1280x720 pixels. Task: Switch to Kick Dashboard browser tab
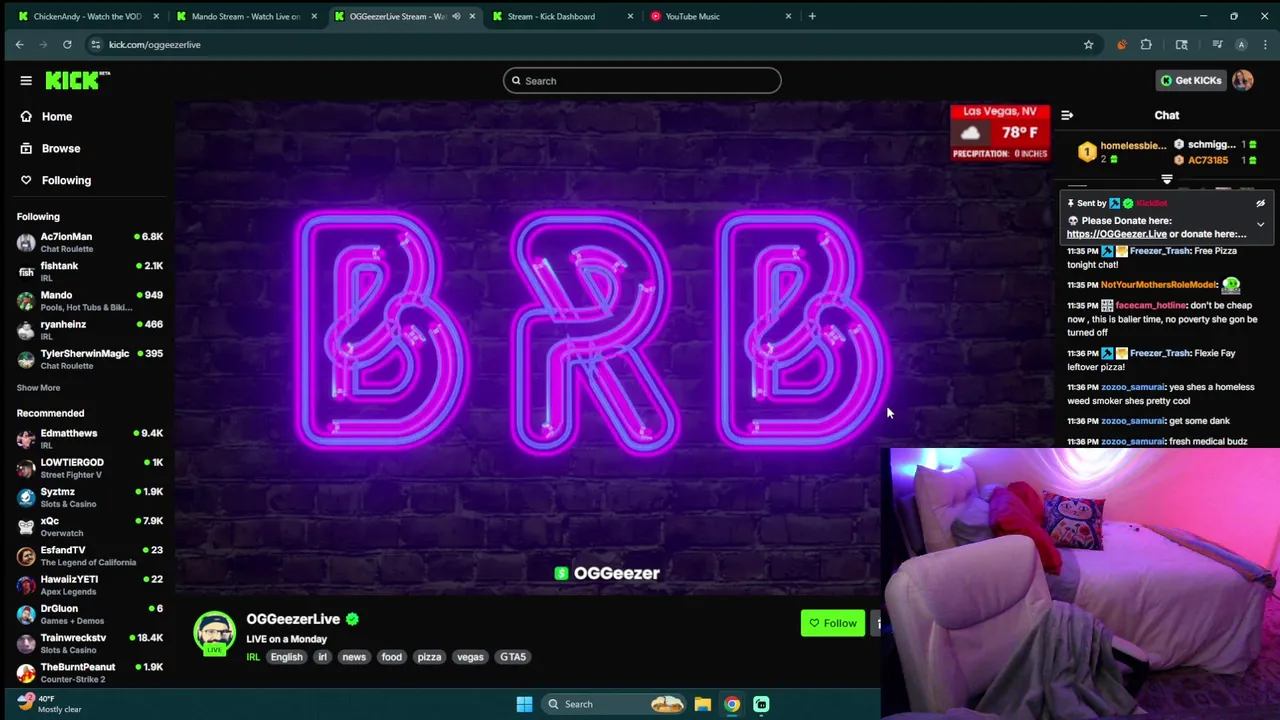[x=562, y=16]
